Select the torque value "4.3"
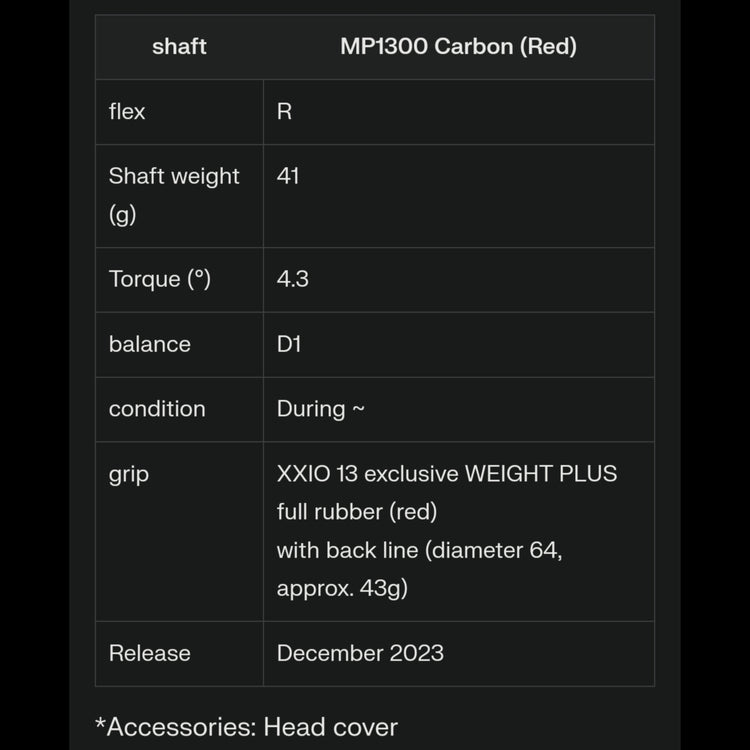Screen dimensions: 750x750 [x=293, y=279]
